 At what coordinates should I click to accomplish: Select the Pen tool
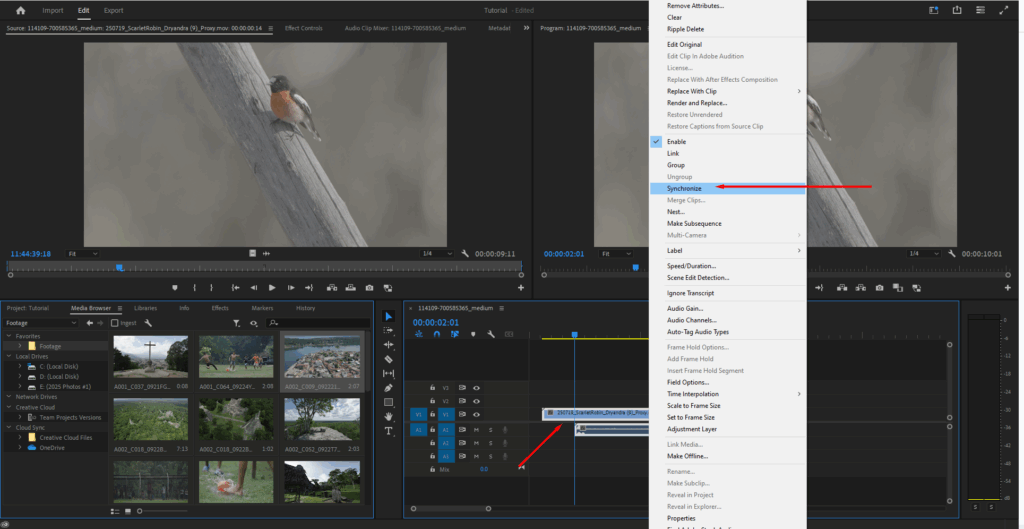389,388
